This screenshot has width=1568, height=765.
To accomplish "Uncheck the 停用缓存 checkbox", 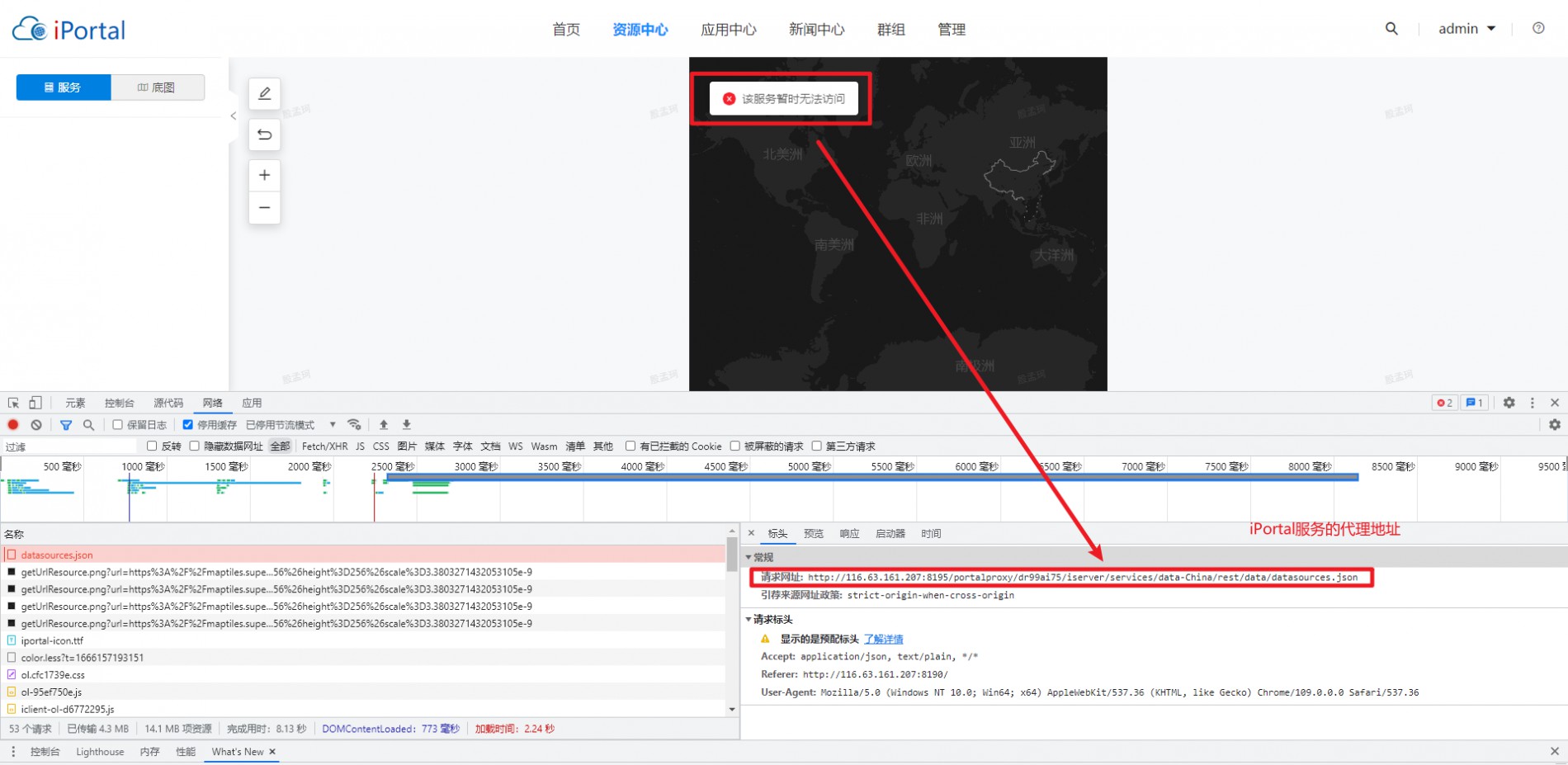I will click(188, 425).
